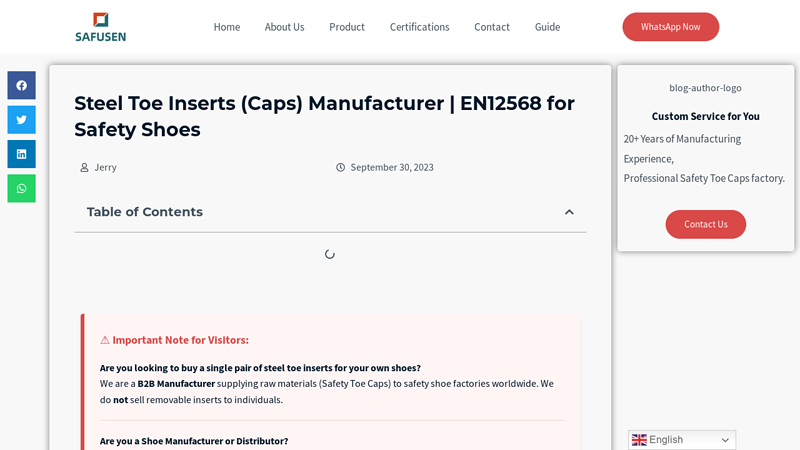The height and width of the screenshot is (450, 800).
Task: Open the Guide menu item
Action: 547,27
